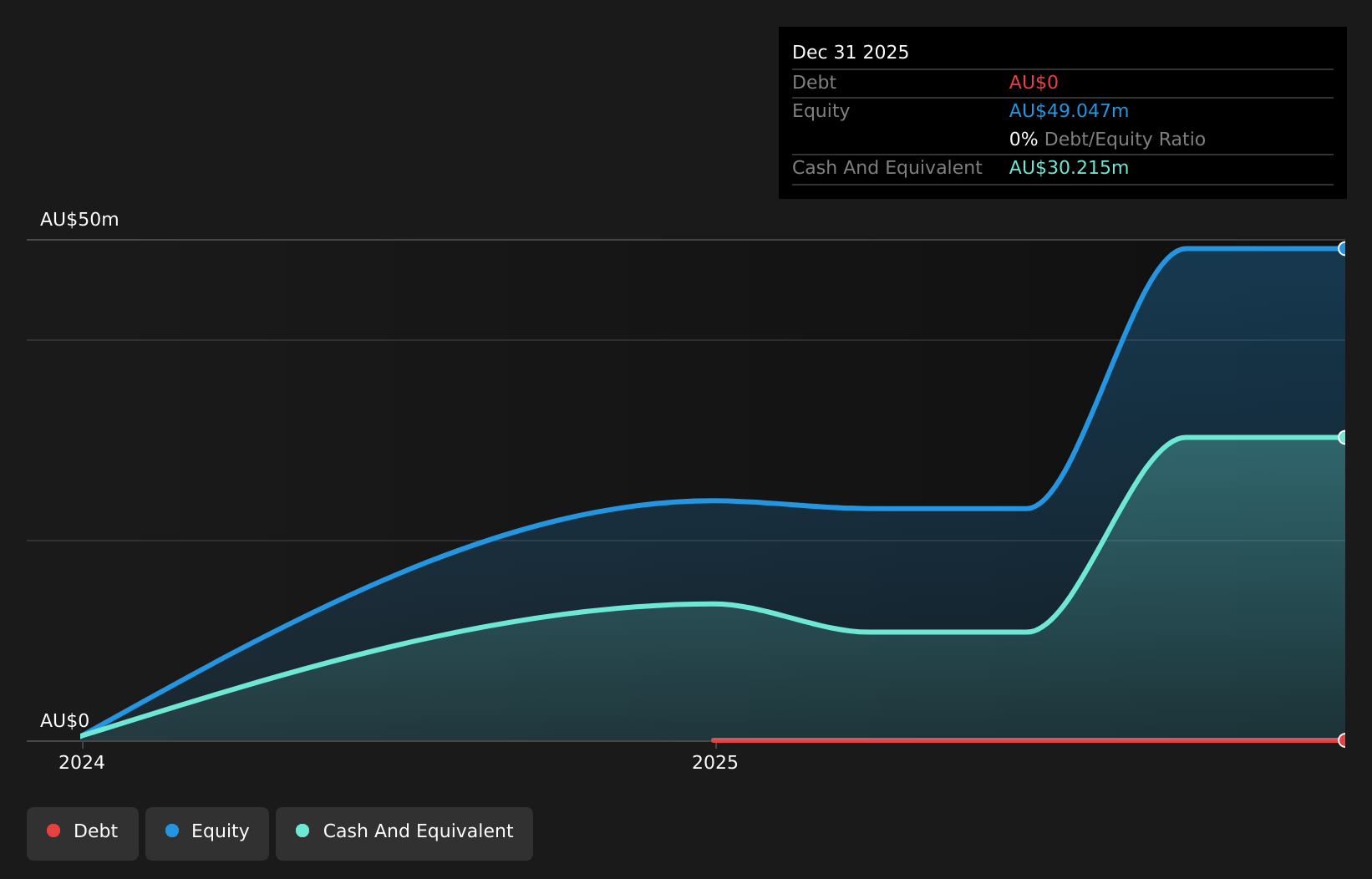
Task: Click the 2025 x-axis label
Action: point(715,762)
